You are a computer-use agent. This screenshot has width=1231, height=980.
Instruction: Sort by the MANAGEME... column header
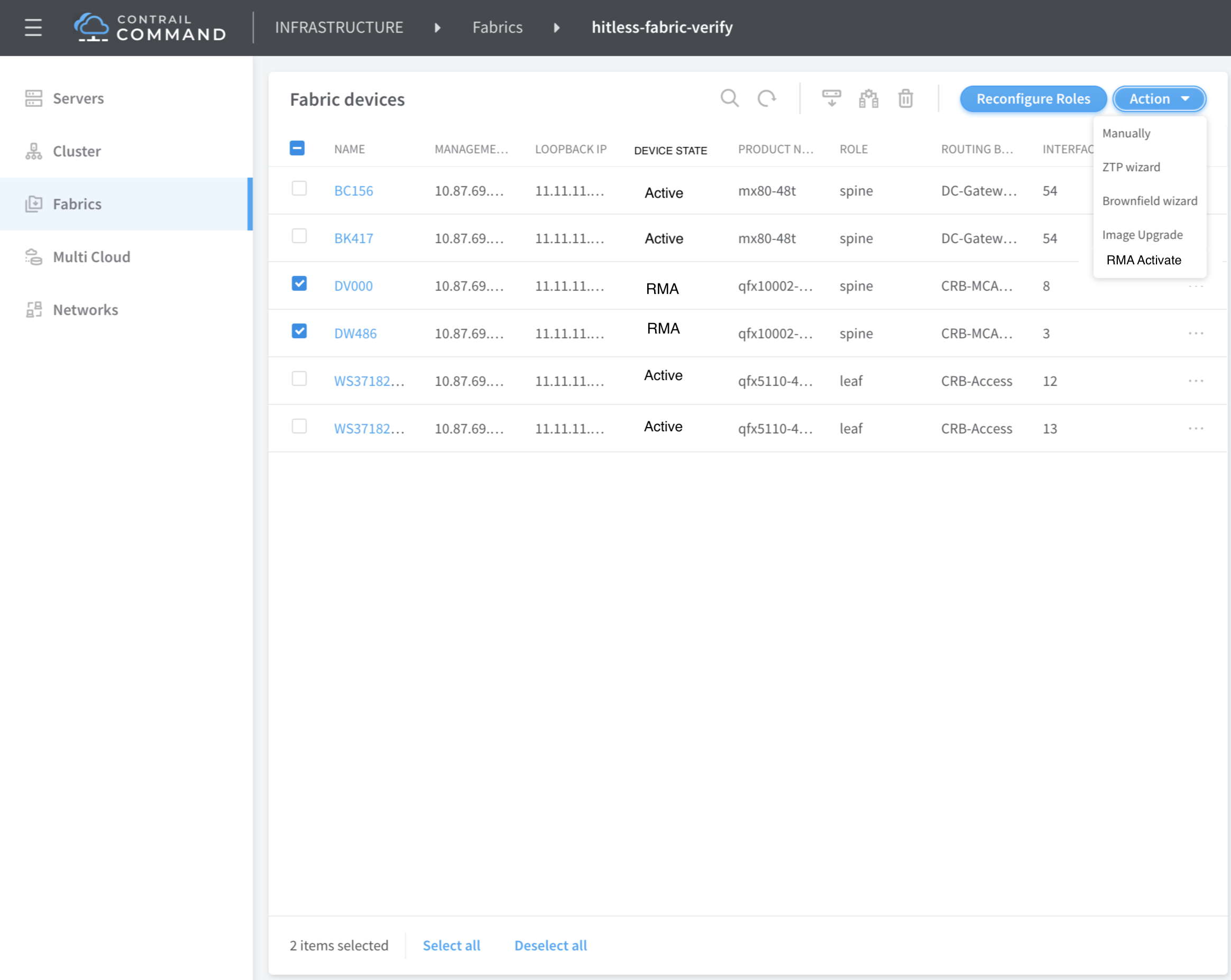pos(471,149)
